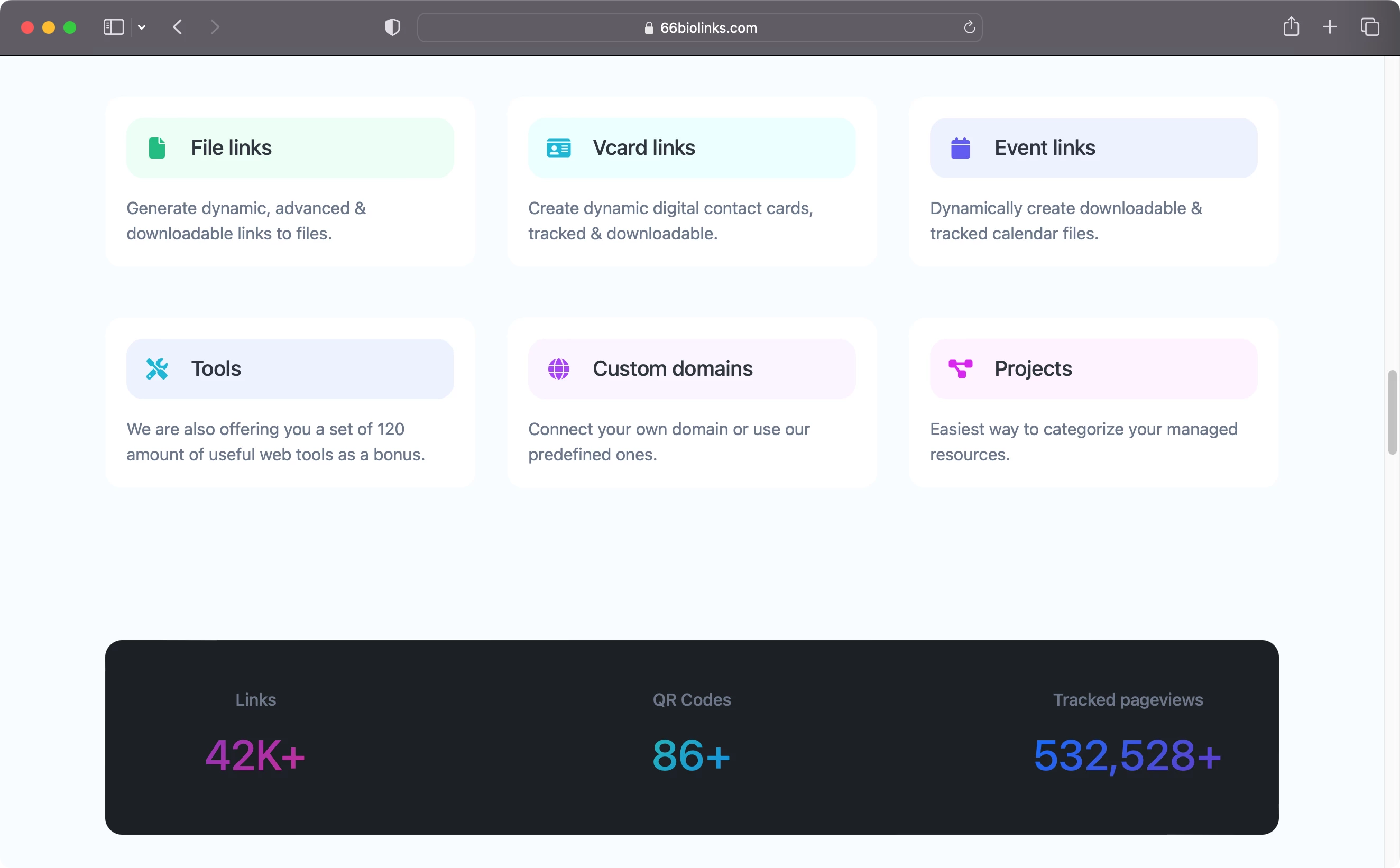This screenshot has width=1400, height=868.
Task: Click the 66biolinks.com address bar
Action: (x=699, y=27)
